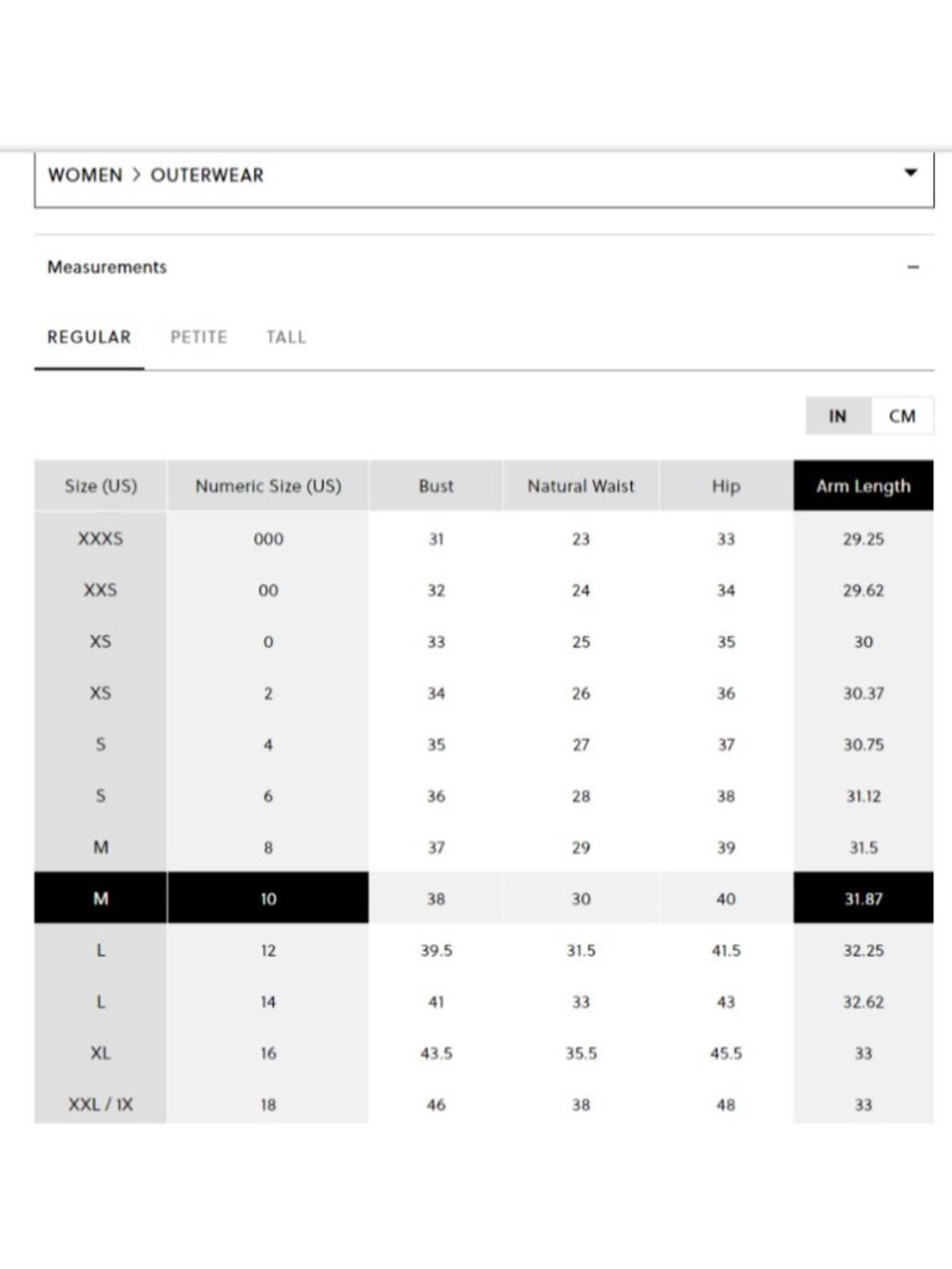Select the Regular tab
This screenshot has width=952, height=1269.
click(89, 337)
